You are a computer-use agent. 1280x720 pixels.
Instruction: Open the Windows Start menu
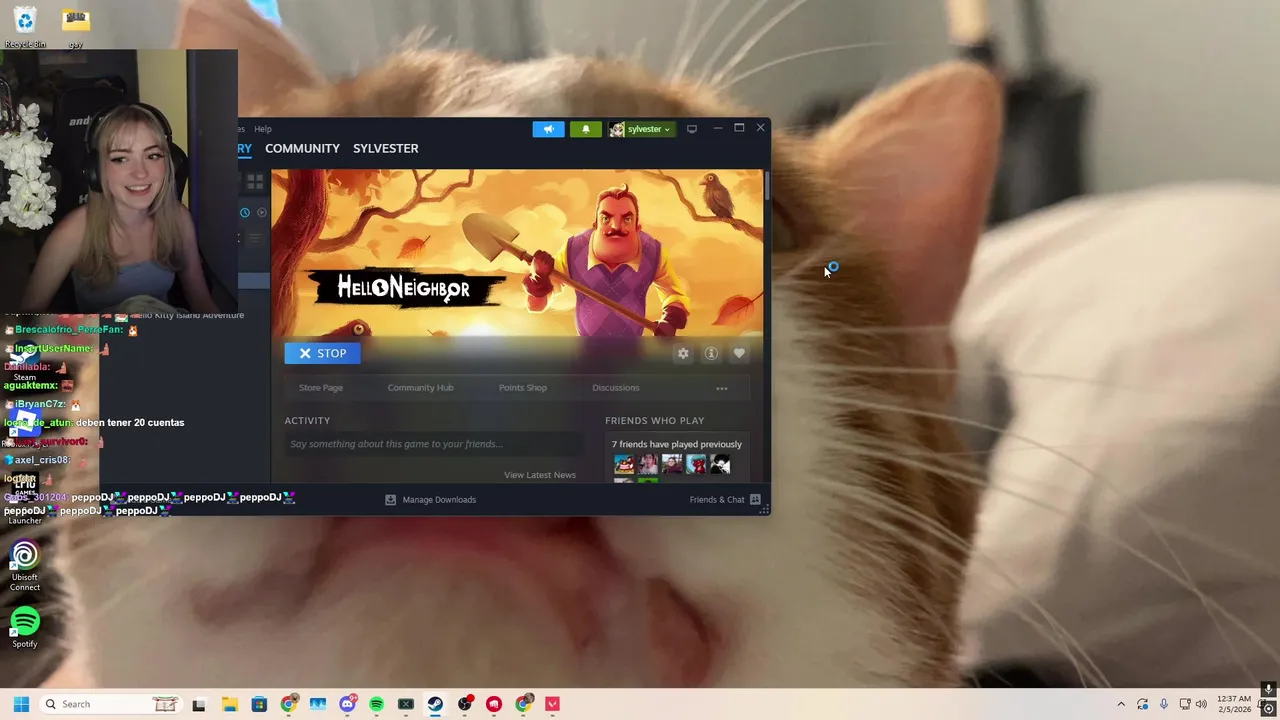point(21,704)
